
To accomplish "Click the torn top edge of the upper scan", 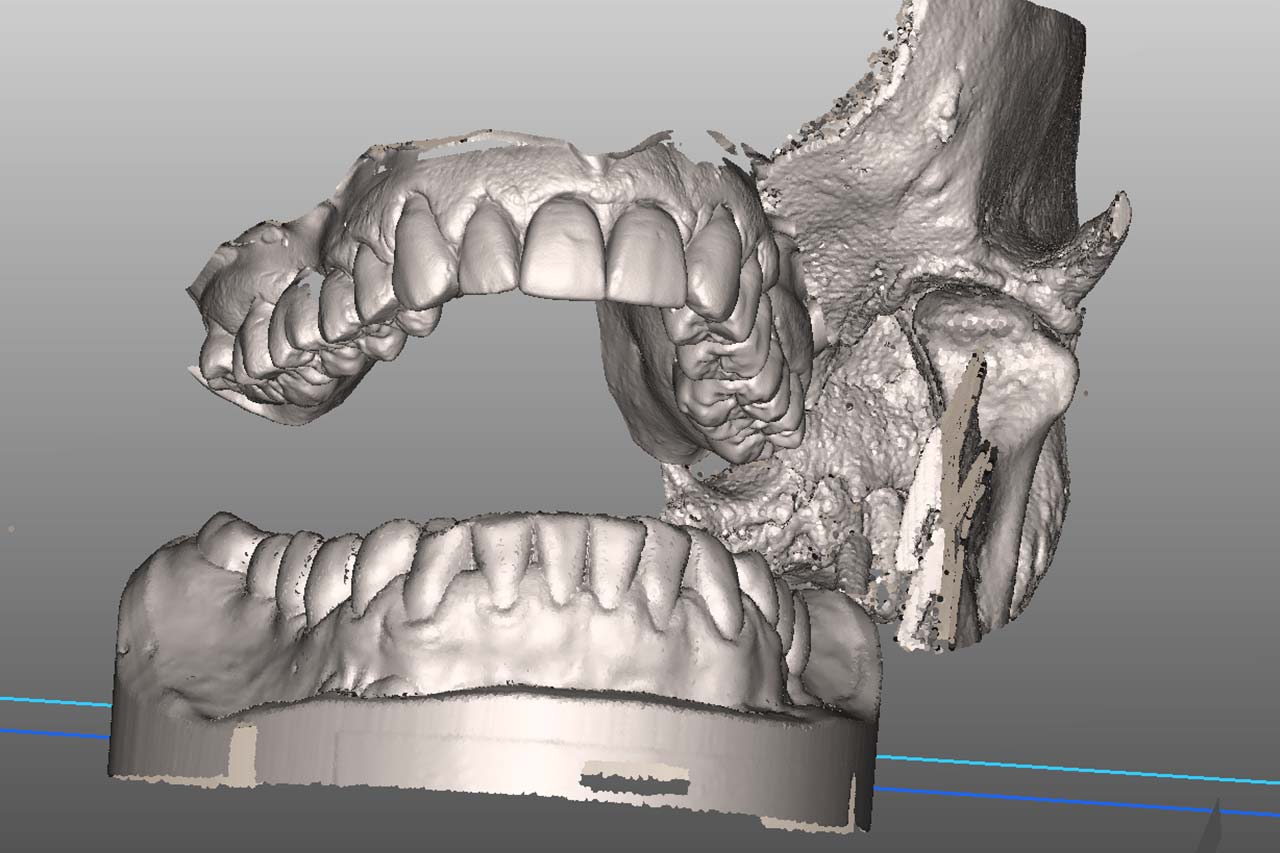I will pos(480,138).
